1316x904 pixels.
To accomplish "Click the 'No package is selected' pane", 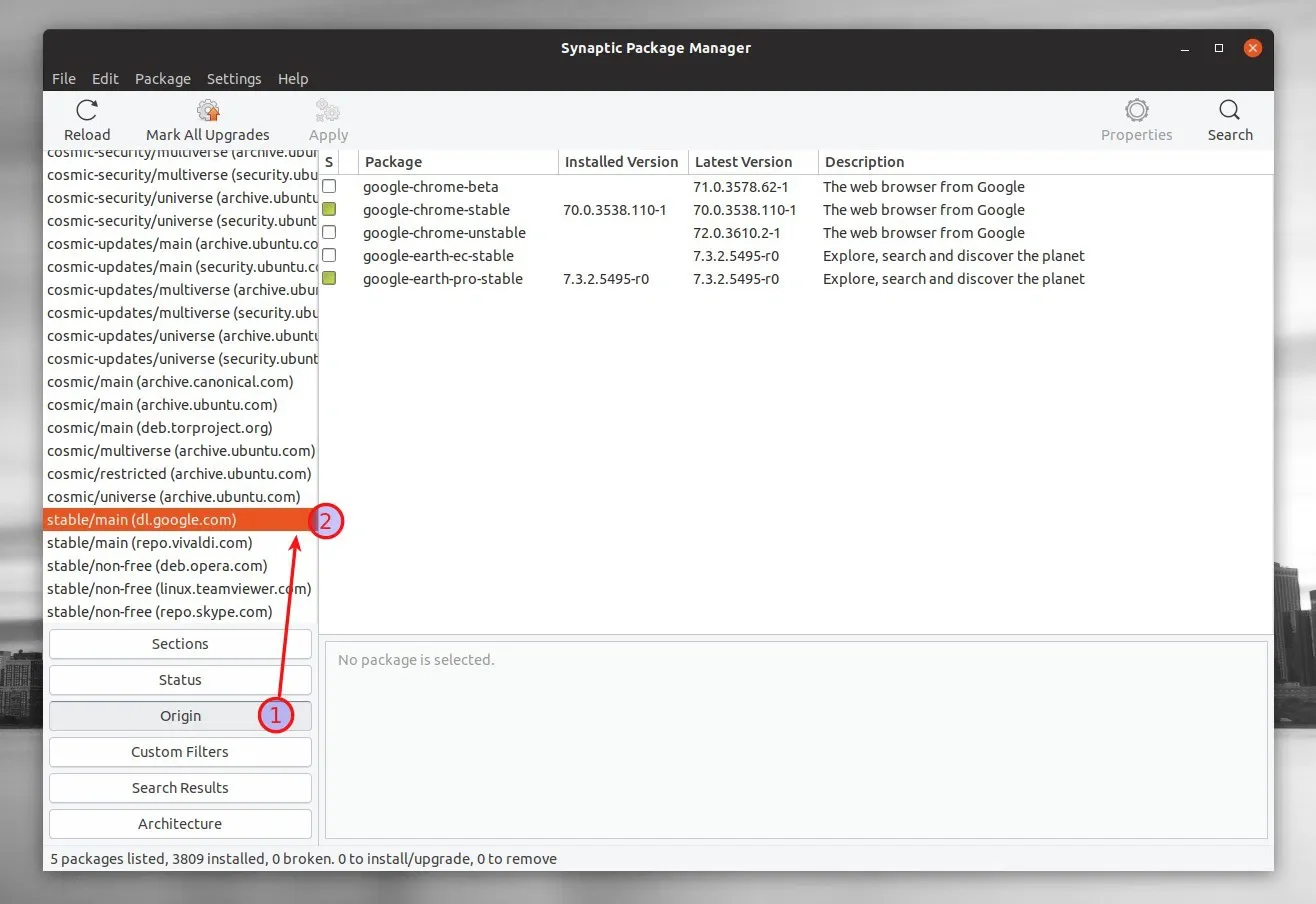I will coord(796,739).
